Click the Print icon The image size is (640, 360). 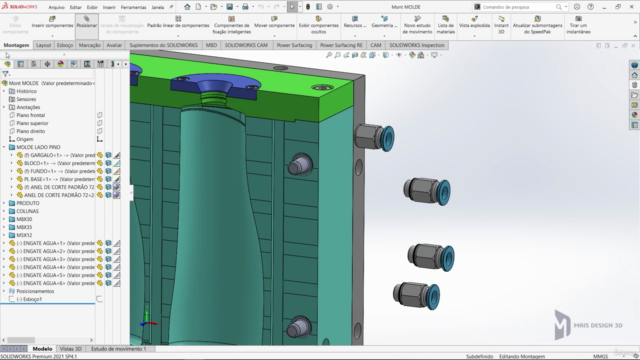pos(245,7)
